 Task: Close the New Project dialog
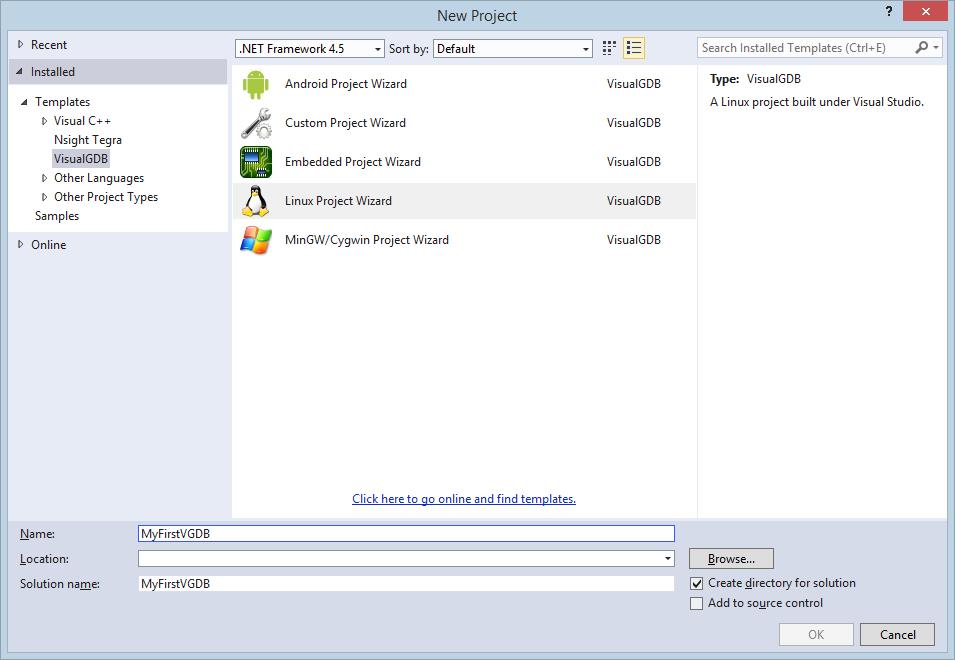[925, 12]
